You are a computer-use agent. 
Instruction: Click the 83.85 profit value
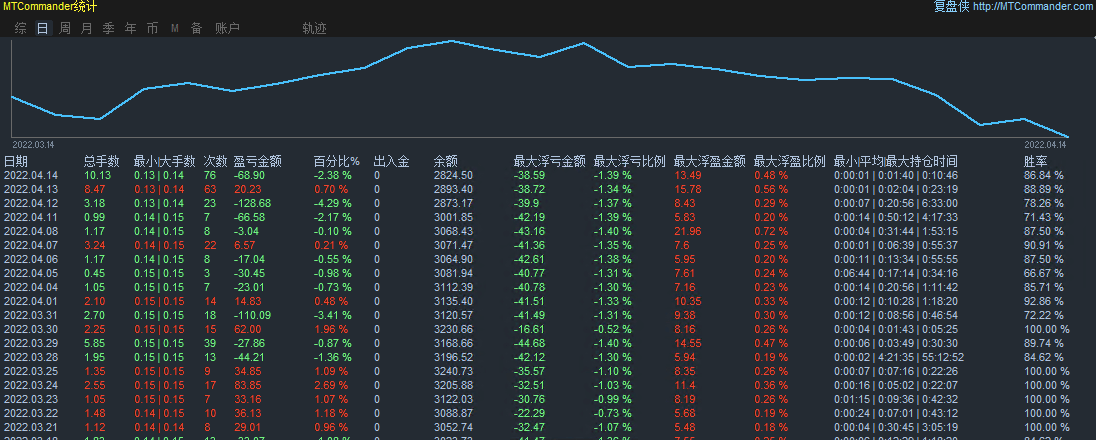tap(247, 385)
